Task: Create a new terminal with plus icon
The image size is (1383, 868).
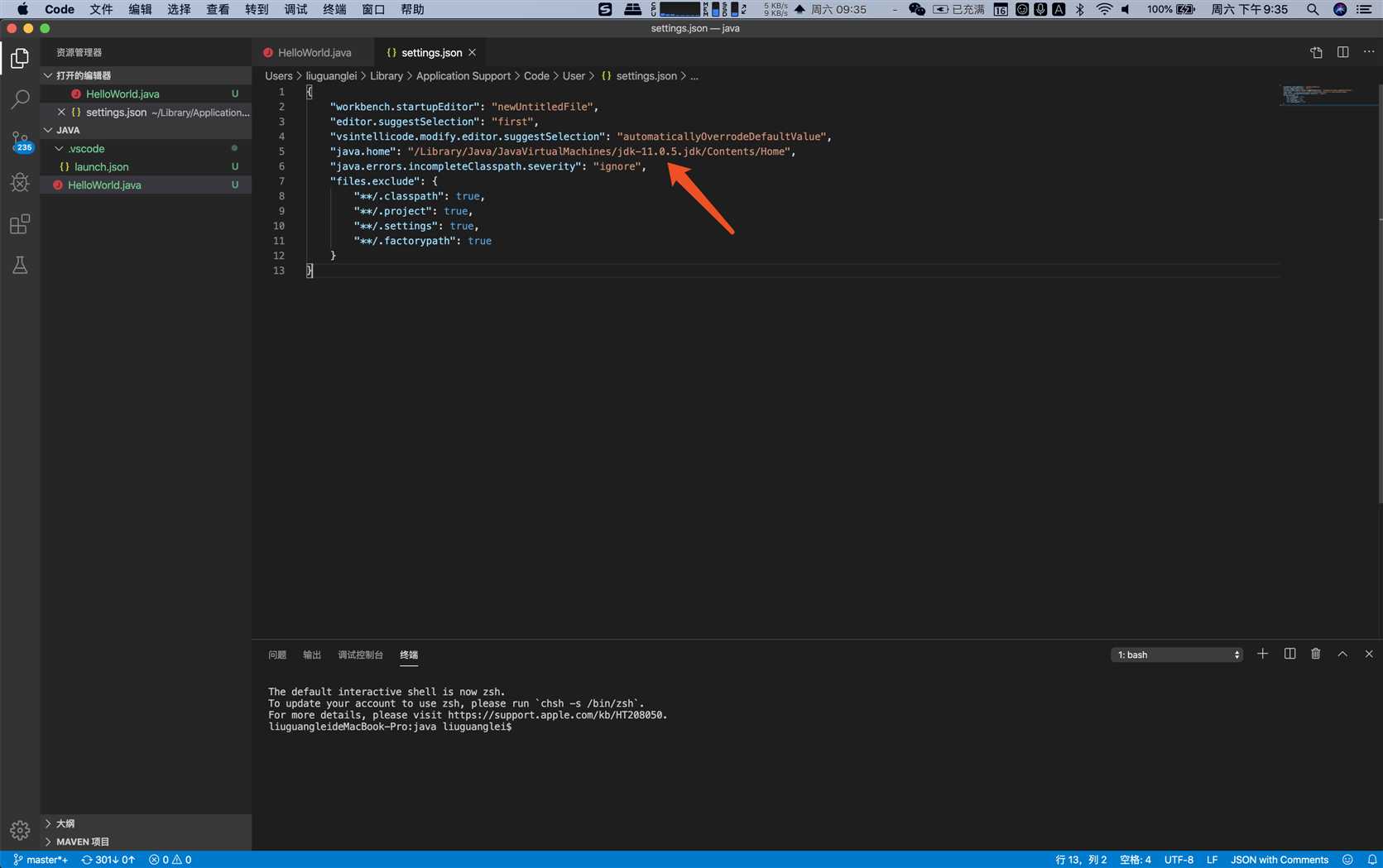Action: pos(1262,654)
